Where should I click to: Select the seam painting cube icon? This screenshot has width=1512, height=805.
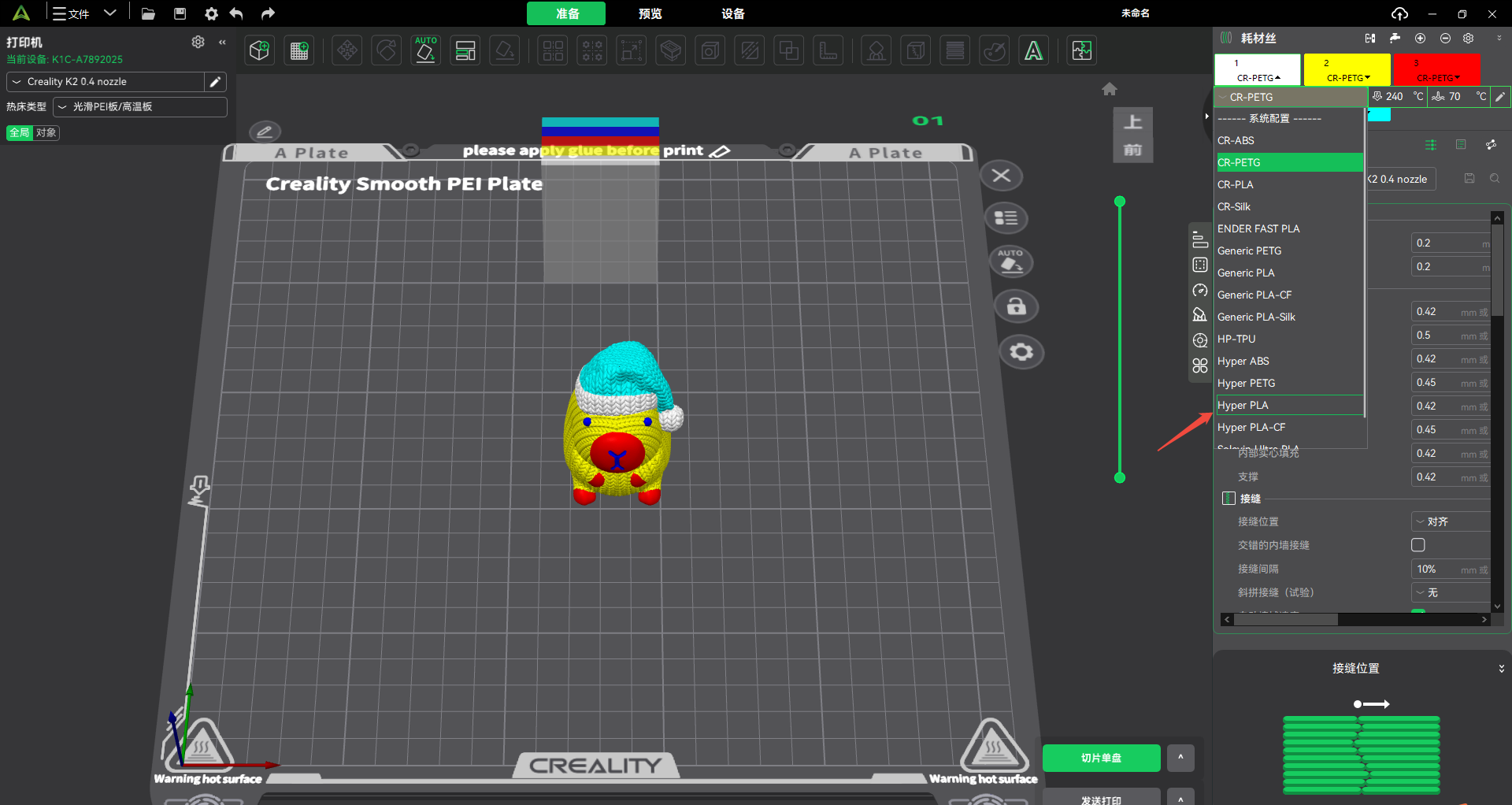916,51
